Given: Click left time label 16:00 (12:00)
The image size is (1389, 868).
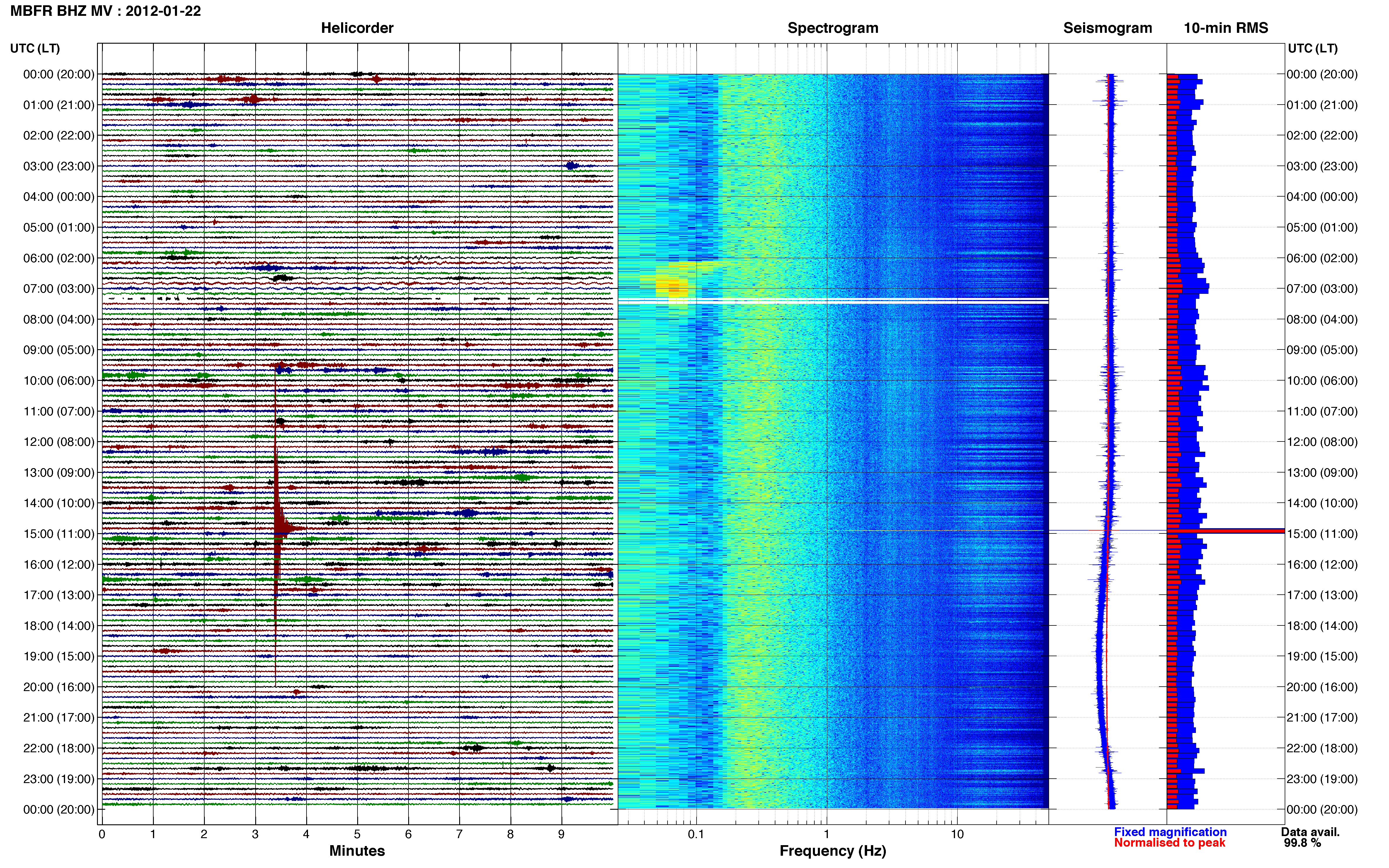Looking at the screenshot, I should [x=59, y=564].
